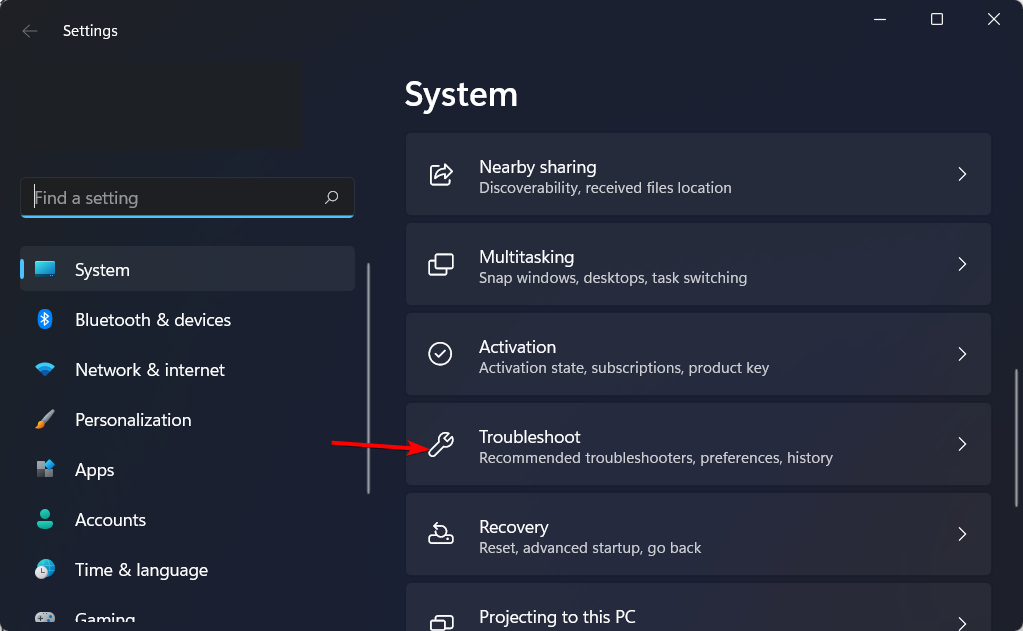Select Accounts in the sidebar
This screenshot has height=631, width=1023.
point(110,519)
